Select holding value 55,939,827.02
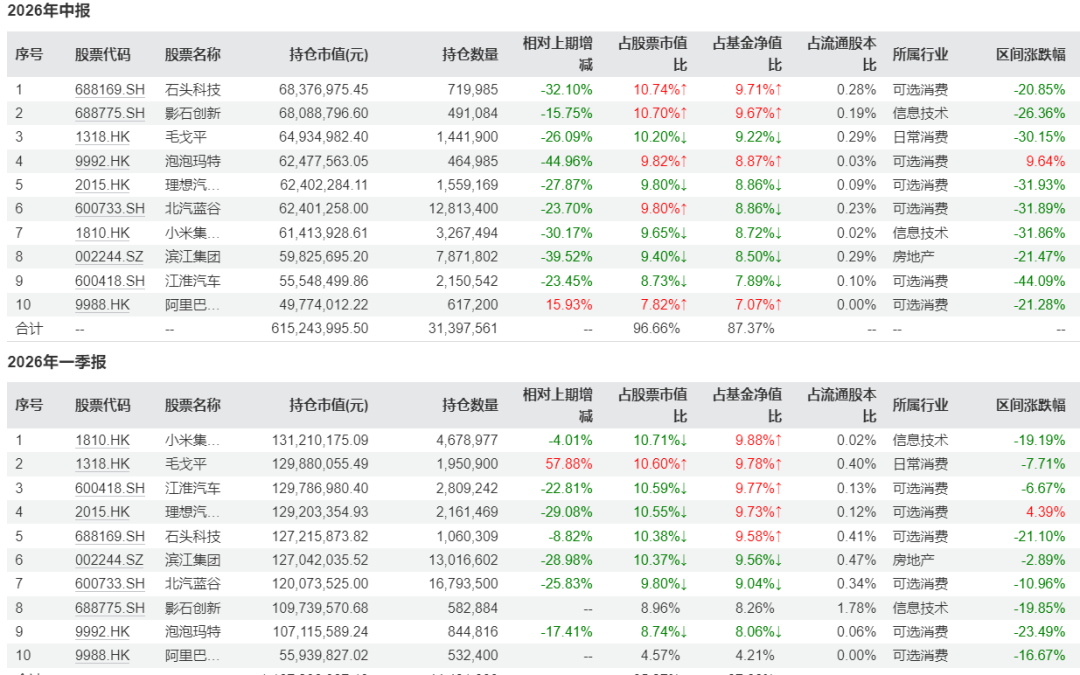Image resolution: width=1080 pixels, height=675 pixels. [x=324, y=656]
